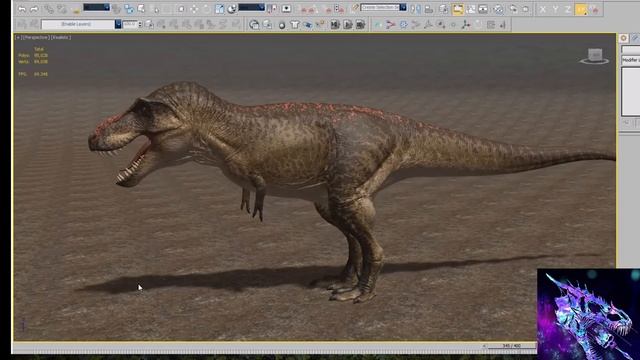The image size is (640, 360).
Task: Select the Select and Link chain tool
Action: (49, 9)
